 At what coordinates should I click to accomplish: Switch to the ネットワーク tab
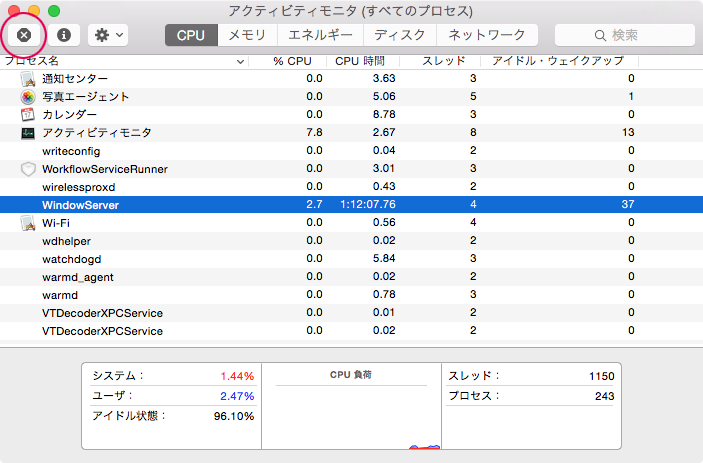pos(487,35)
